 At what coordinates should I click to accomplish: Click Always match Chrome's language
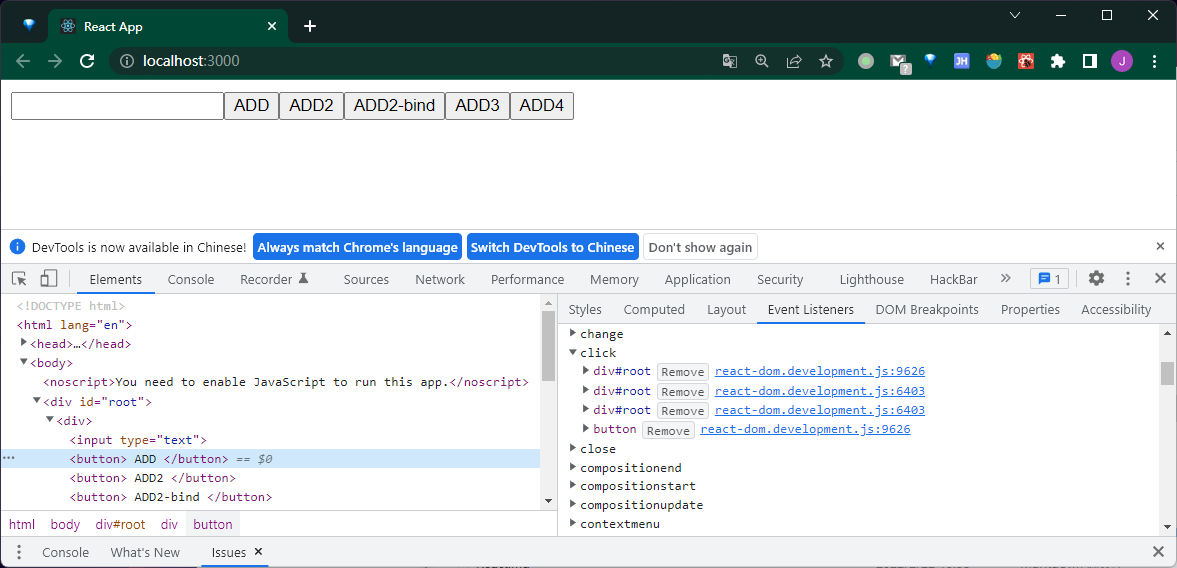pyautogui.click(x=358, y=247)
